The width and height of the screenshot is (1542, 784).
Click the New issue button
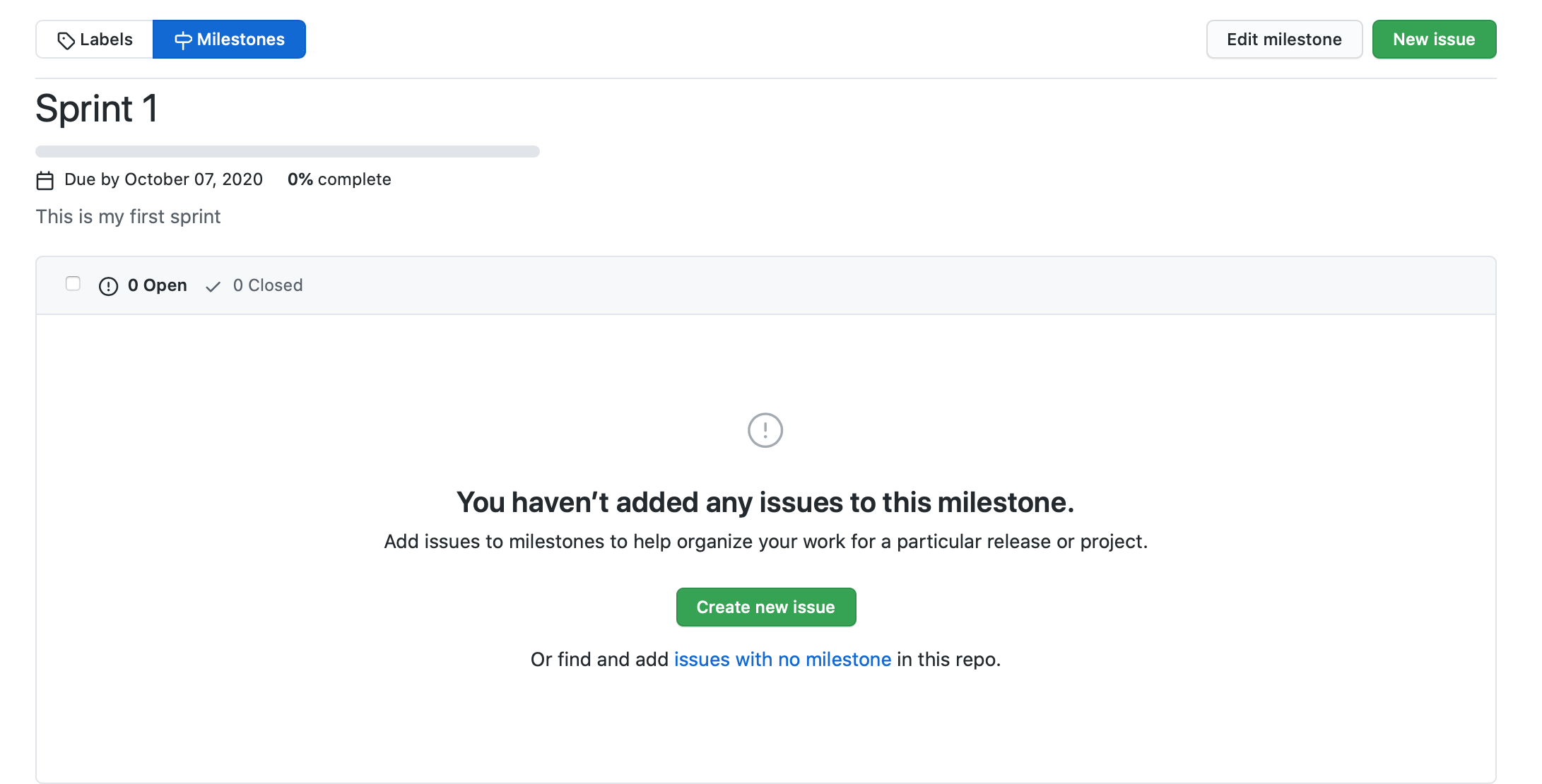pos(1434,40)
